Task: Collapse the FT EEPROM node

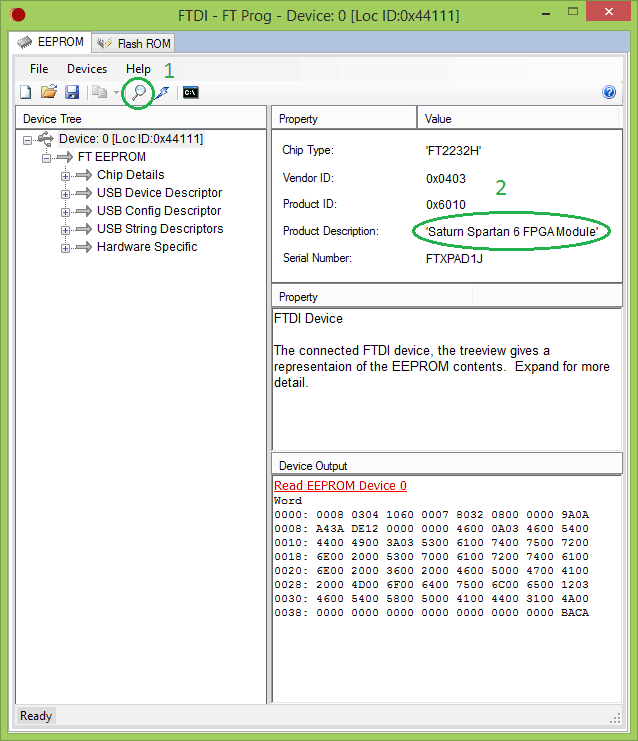Action: [x=47, y=157]
